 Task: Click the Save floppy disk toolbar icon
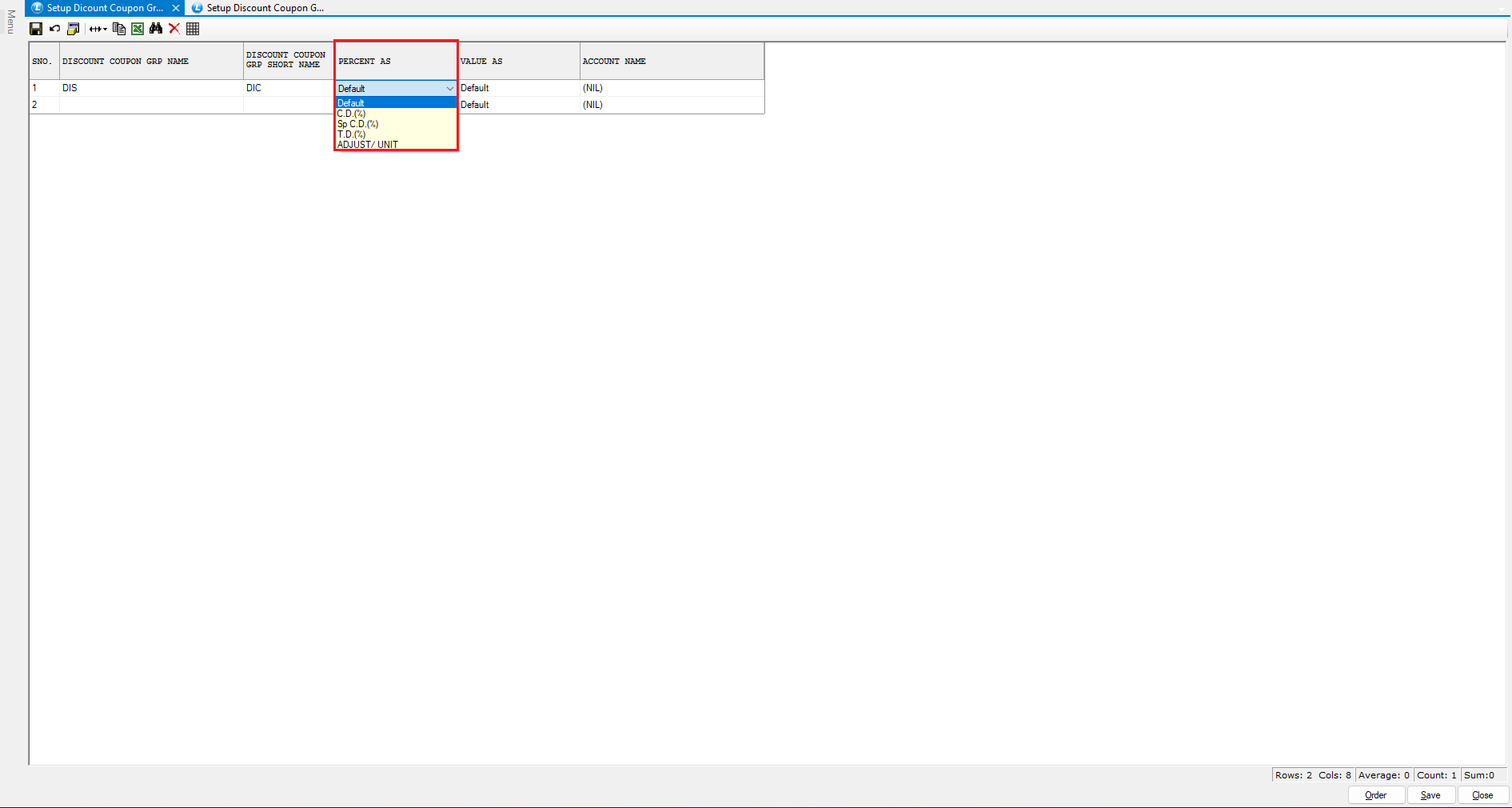pyautogui.click(x=36, y=29)
